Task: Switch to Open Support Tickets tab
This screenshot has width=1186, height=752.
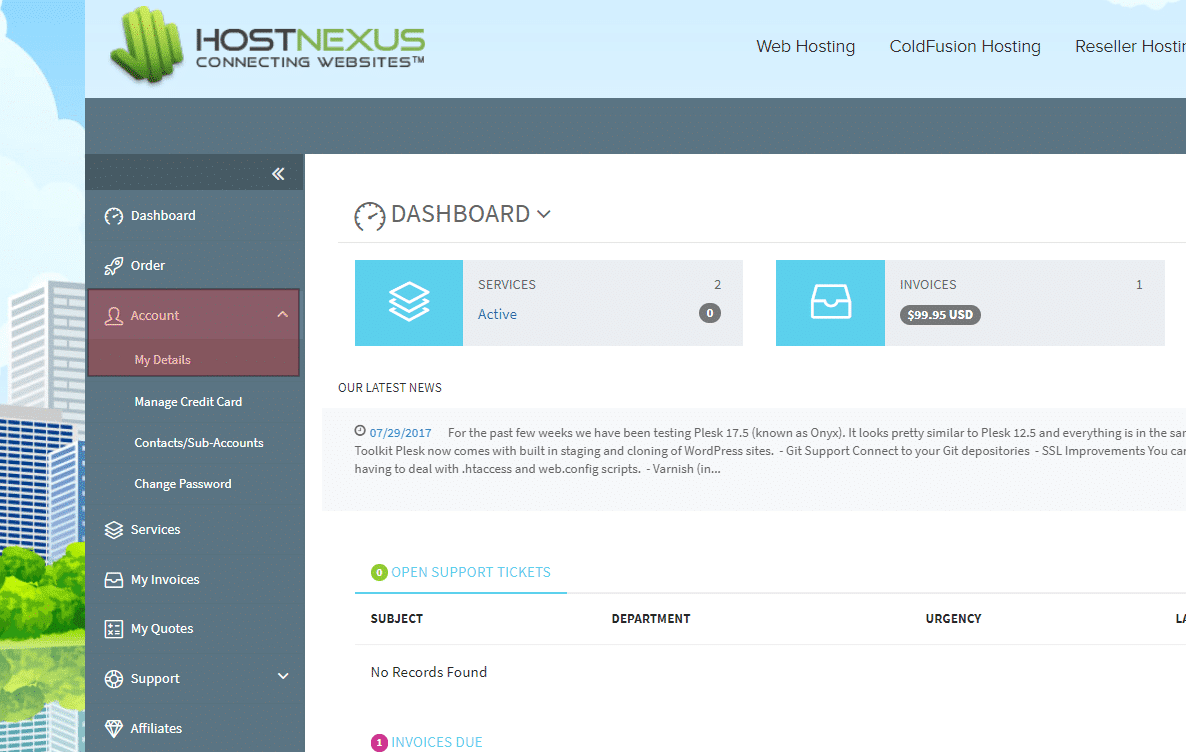Action: (x=470, y=573)
